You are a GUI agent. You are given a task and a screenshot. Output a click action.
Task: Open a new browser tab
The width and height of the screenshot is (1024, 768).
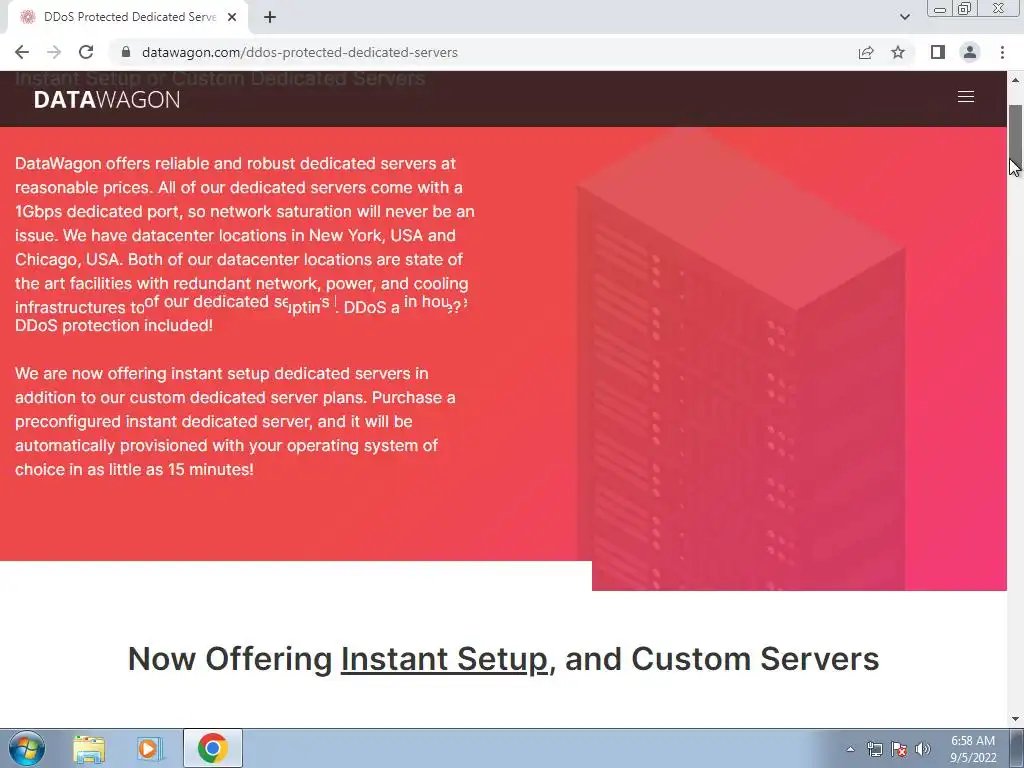(270, 17)
